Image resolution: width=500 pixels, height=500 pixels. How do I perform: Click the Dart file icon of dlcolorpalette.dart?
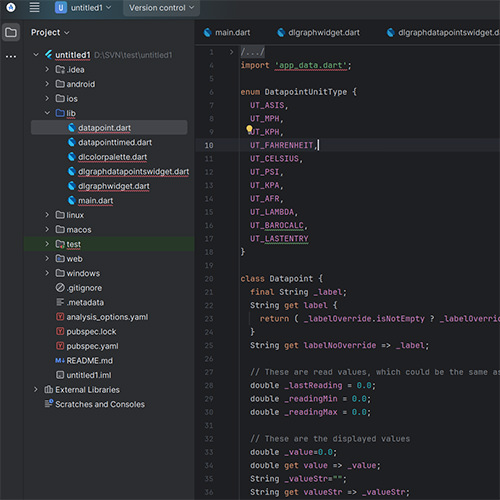(71, 157)
